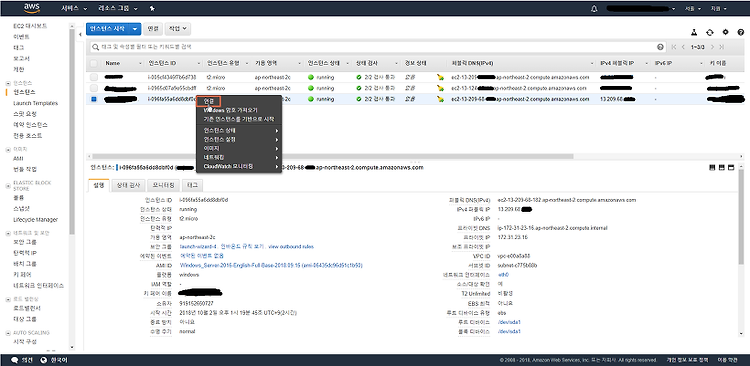Open Launch Templates in sidebar
Screen dimensions: 750x366
click(35, 103)
